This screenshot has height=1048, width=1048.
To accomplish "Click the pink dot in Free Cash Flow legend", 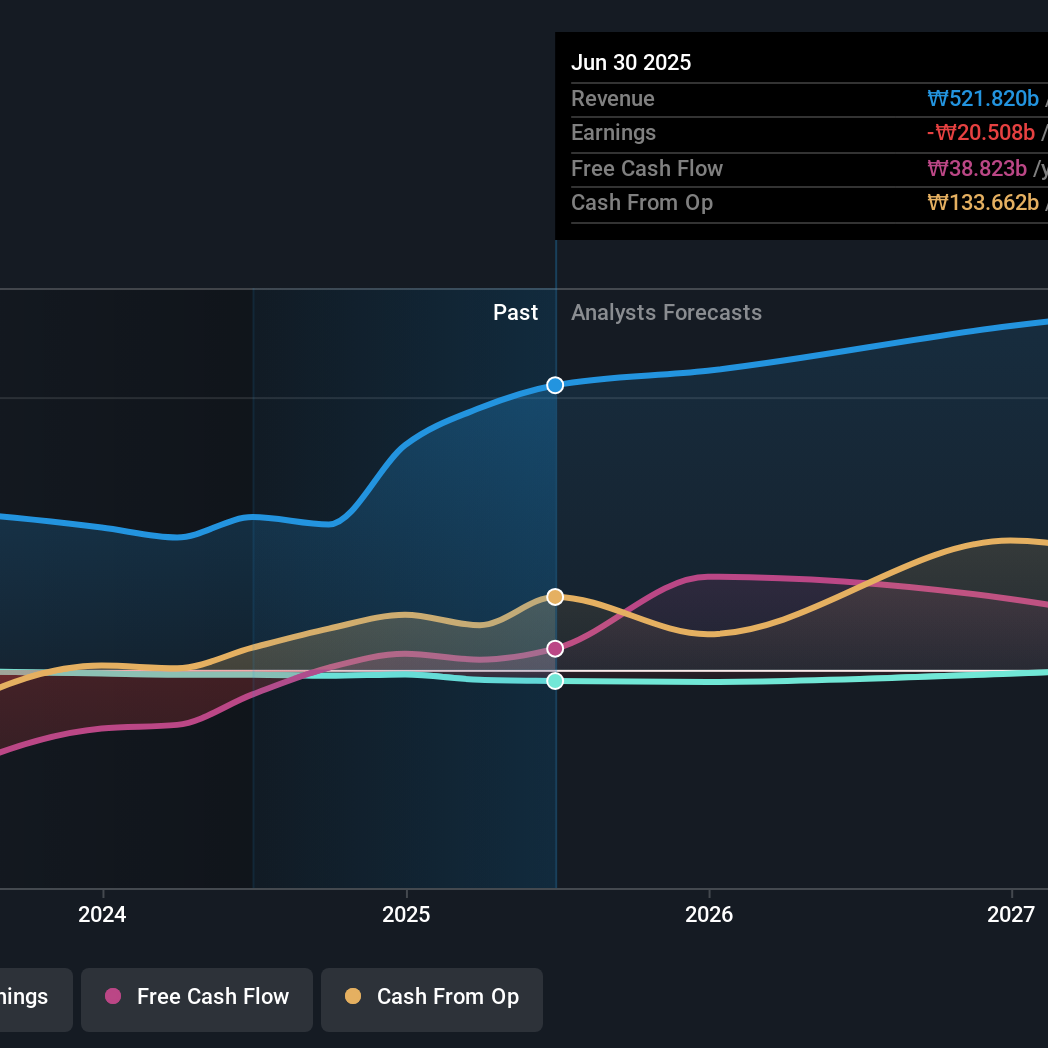I will [113, 996].
